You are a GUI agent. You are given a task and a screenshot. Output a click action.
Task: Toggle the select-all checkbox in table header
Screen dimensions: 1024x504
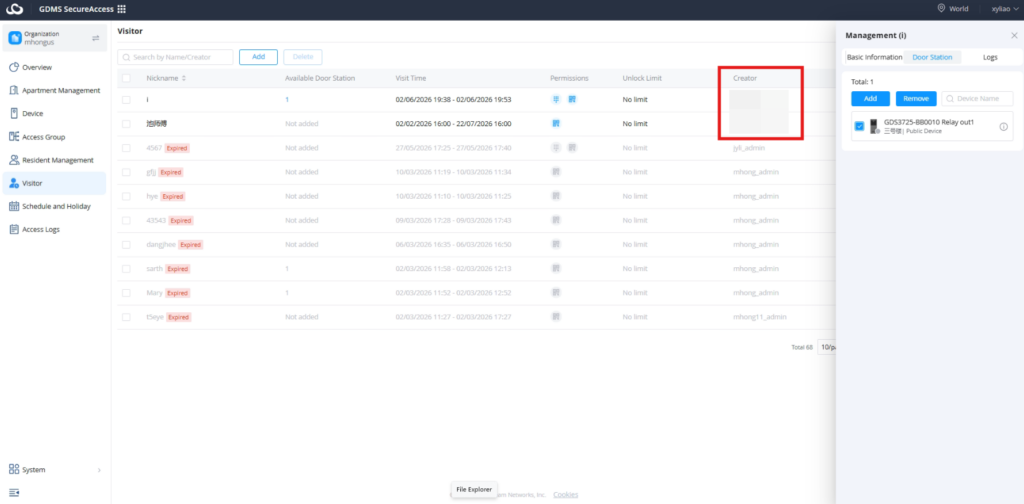(126, 78)
